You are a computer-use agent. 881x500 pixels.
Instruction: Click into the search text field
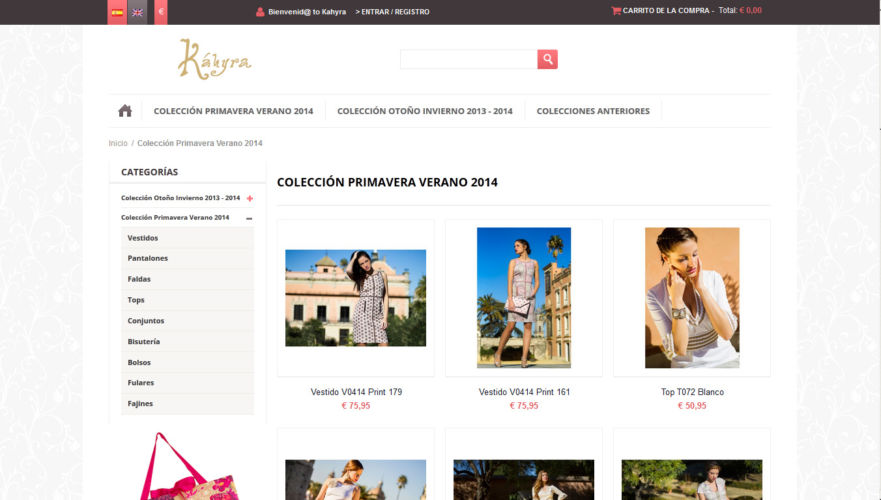point(469,59)
